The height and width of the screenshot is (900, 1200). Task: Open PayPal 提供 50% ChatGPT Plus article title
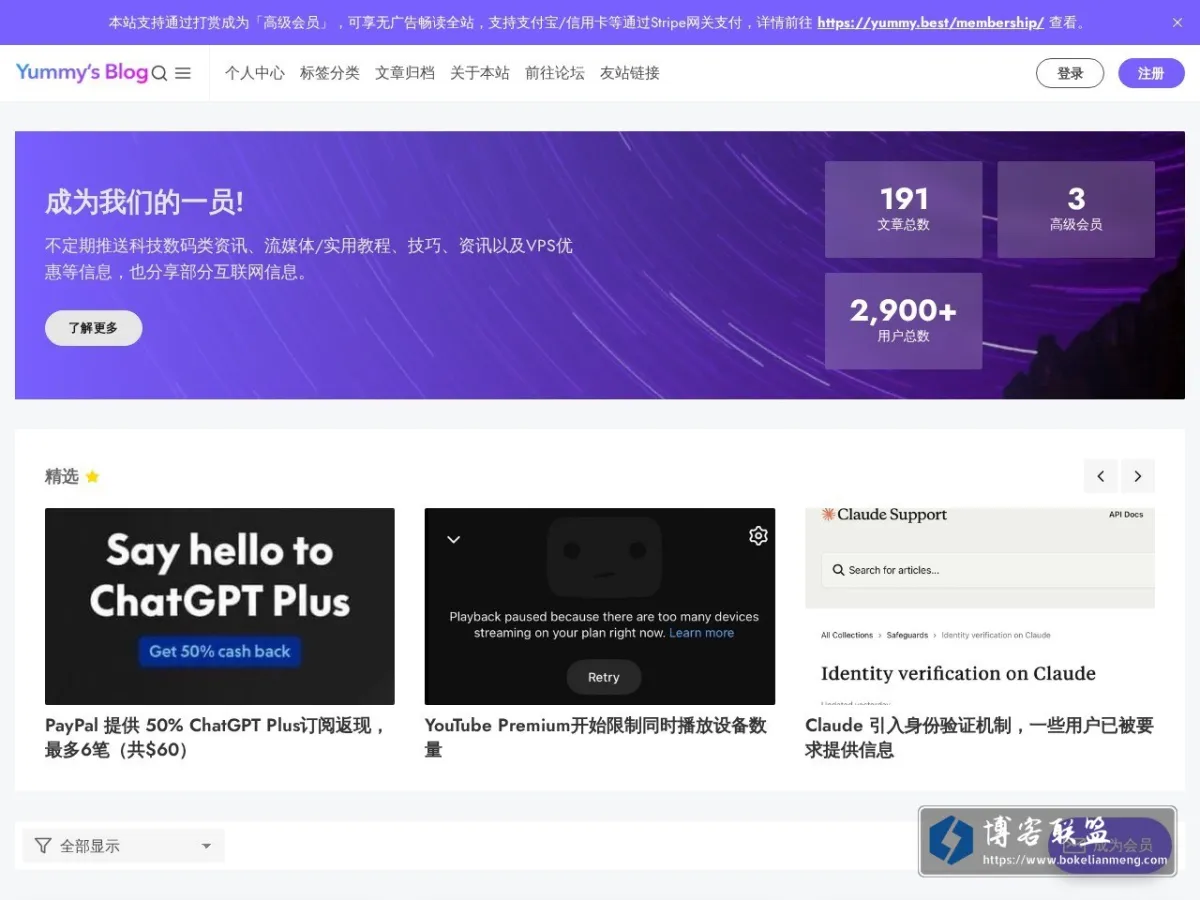pos(217,737)
